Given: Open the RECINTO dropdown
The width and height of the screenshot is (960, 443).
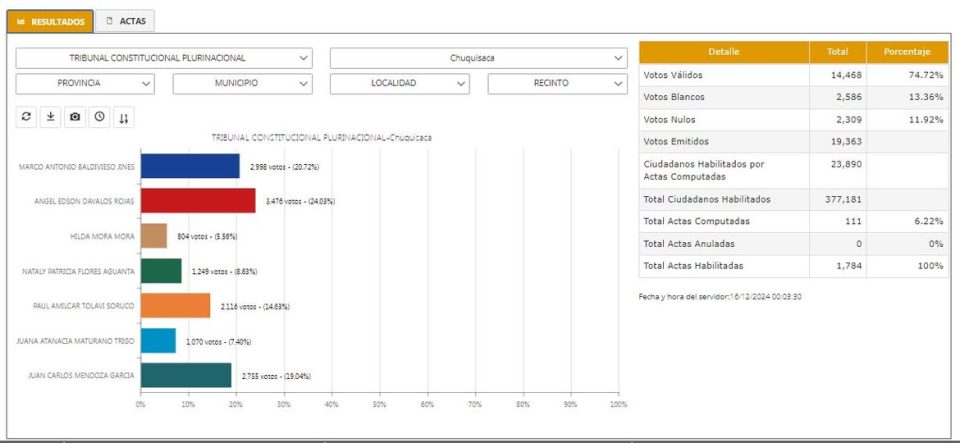Looking at the screenshot, I should 557,84.
